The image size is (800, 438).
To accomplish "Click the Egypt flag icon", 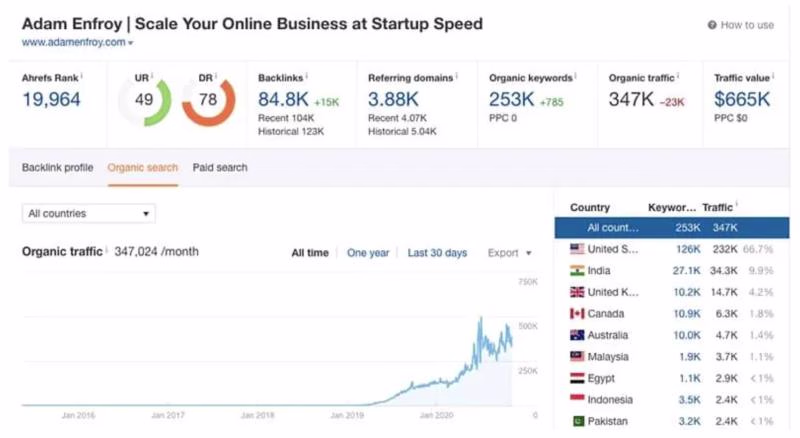I will coord(577,378).
